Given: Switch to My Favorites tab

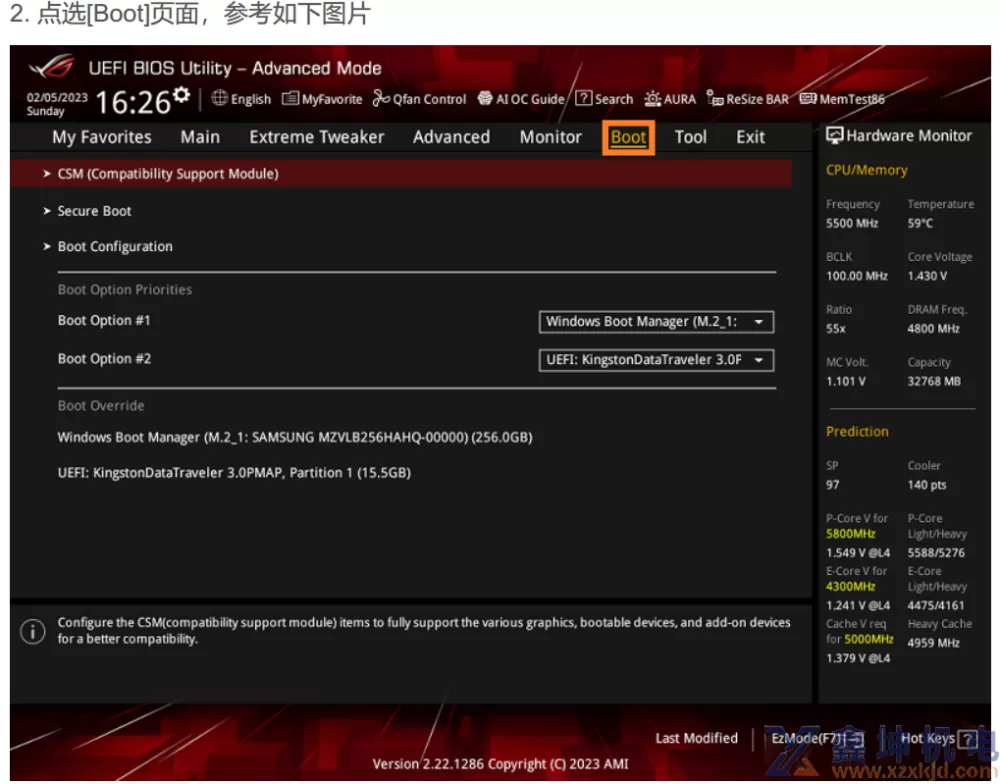Looking at the screenshot, I should pos(102,137).
